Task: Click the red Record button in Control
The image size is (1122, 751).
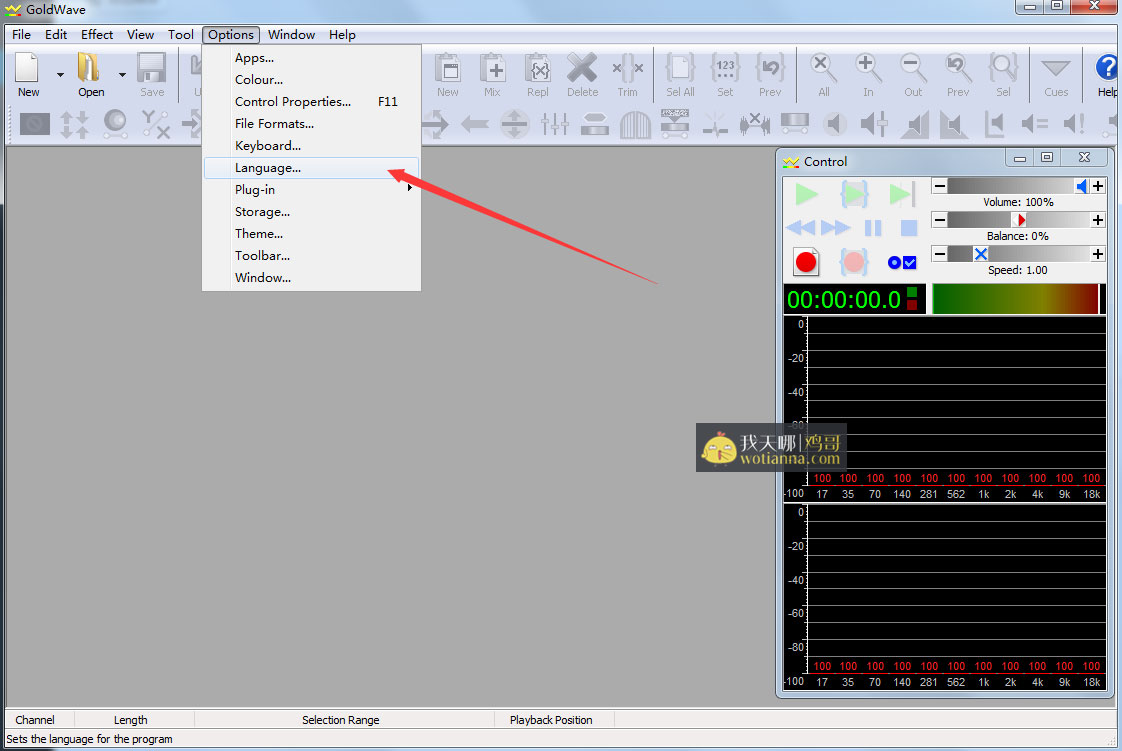Action: pos(806,262)
